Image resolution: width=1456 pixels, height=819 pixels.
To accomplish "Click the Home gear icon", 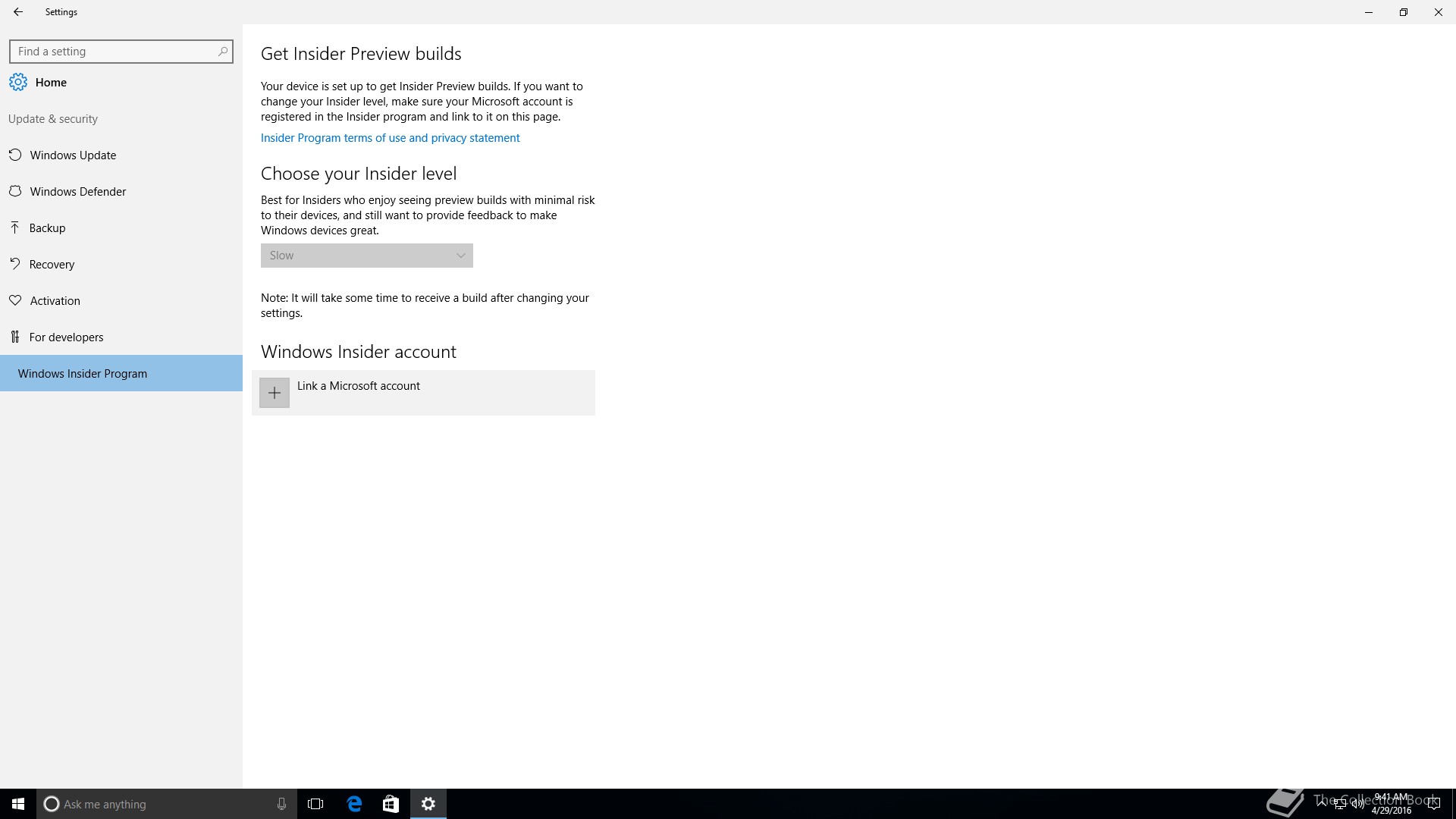I will point(18,82).
